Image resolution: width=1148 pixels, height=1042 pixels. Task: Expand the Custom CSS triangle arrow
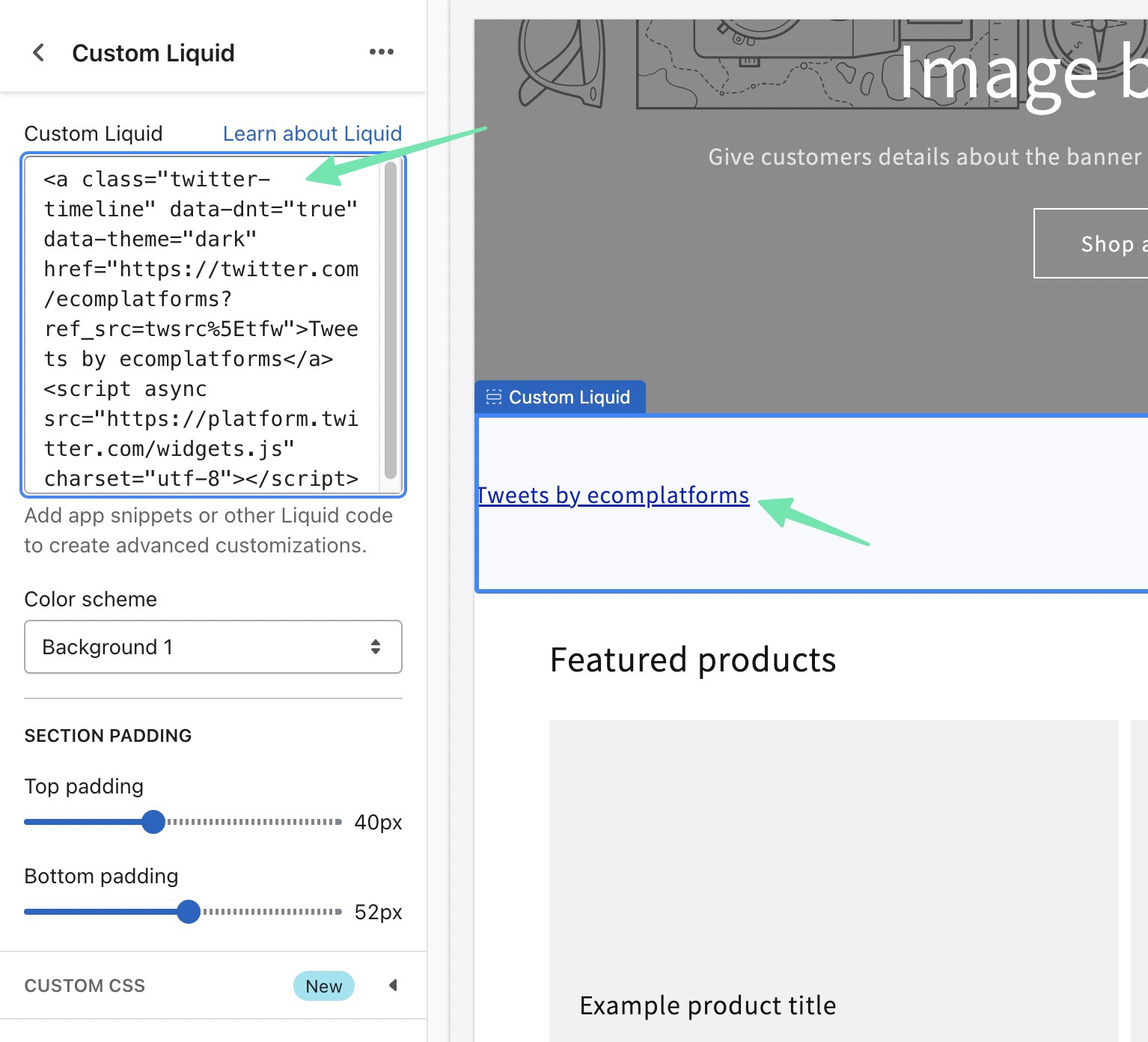[x=393, y=985]
